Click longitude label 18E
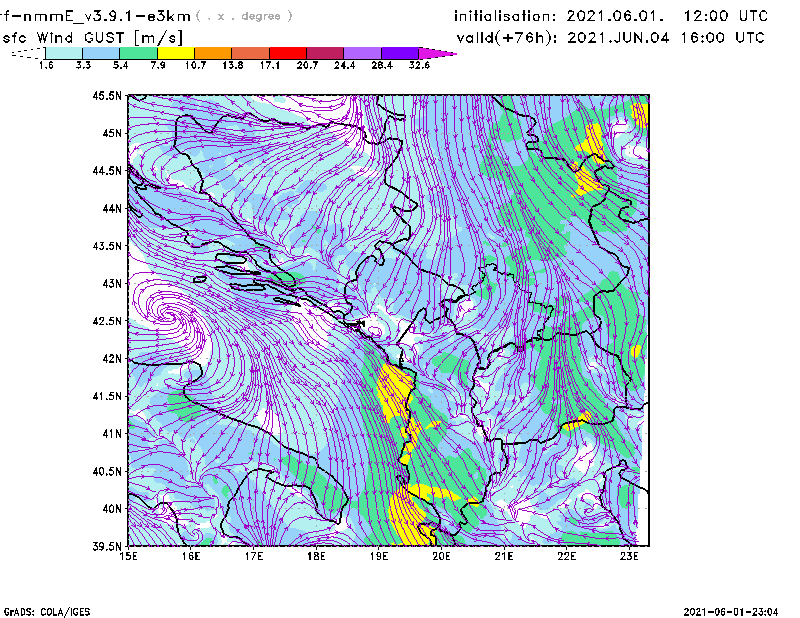This screenshot has height=618, width=800. click(x=316, y=556)
